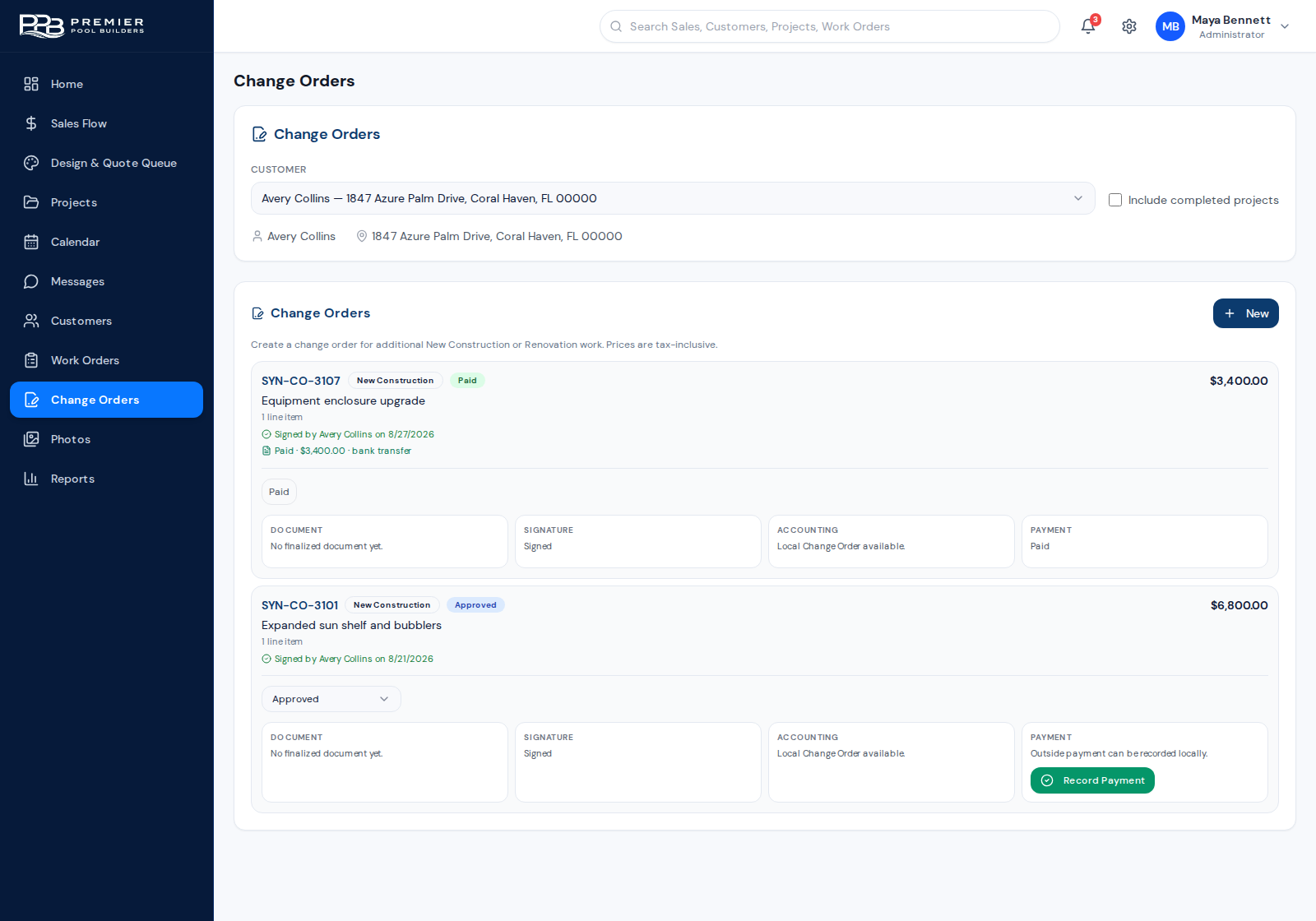The width and height of the screenshot is (1316, 921).
Task: Open change order SYN-CO-3107
Action: [301, 381]
